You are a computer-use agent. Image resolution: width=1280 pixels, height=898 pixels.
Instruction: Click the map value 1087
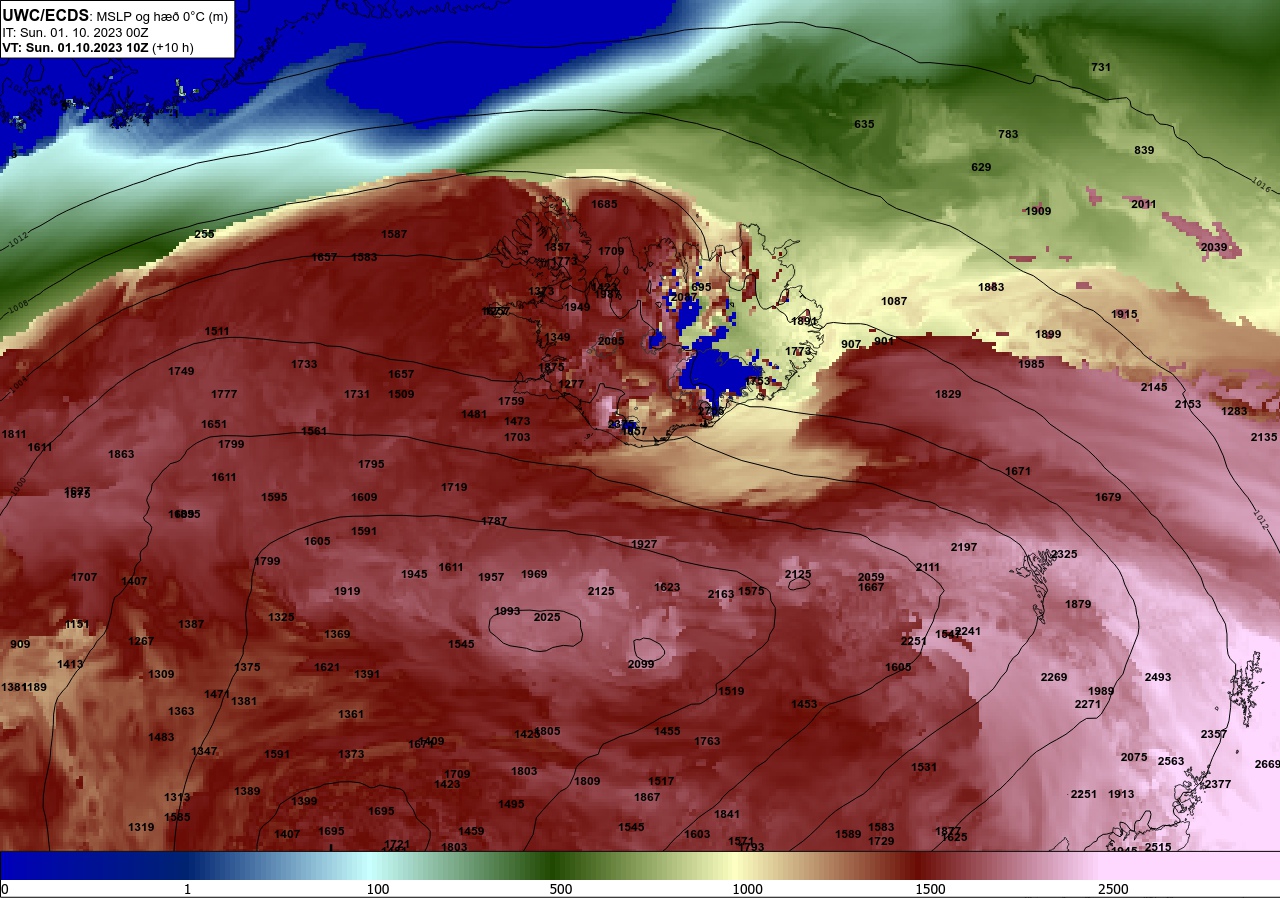894,301
